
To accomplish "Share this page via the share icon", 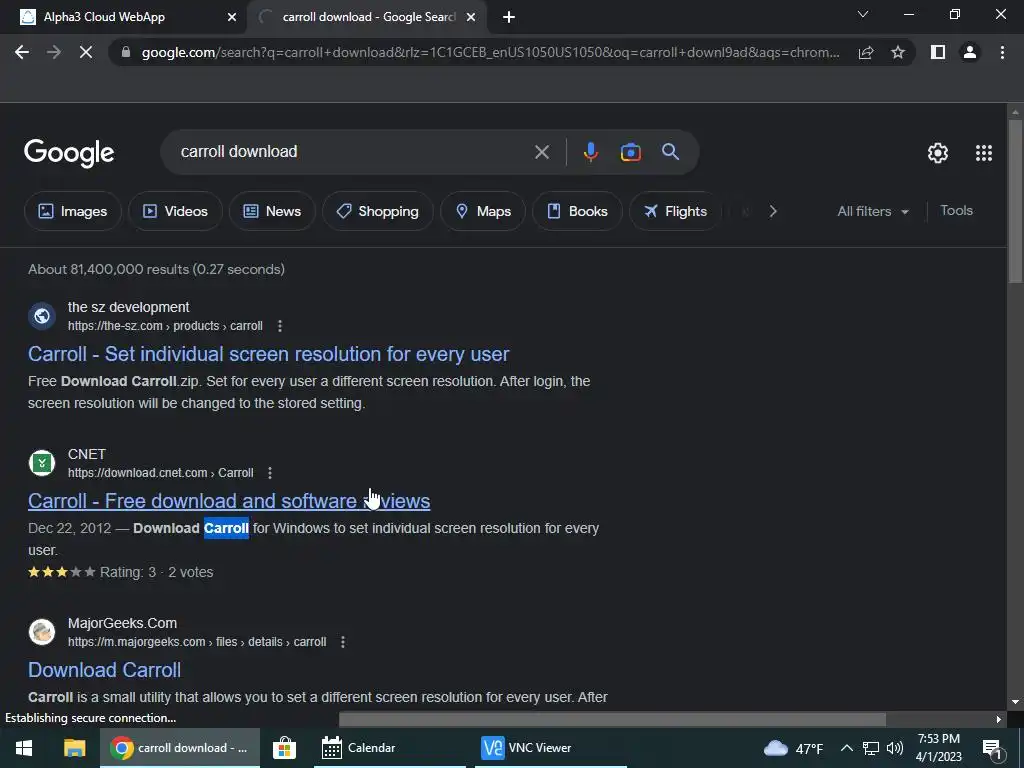I will (866, 52).
